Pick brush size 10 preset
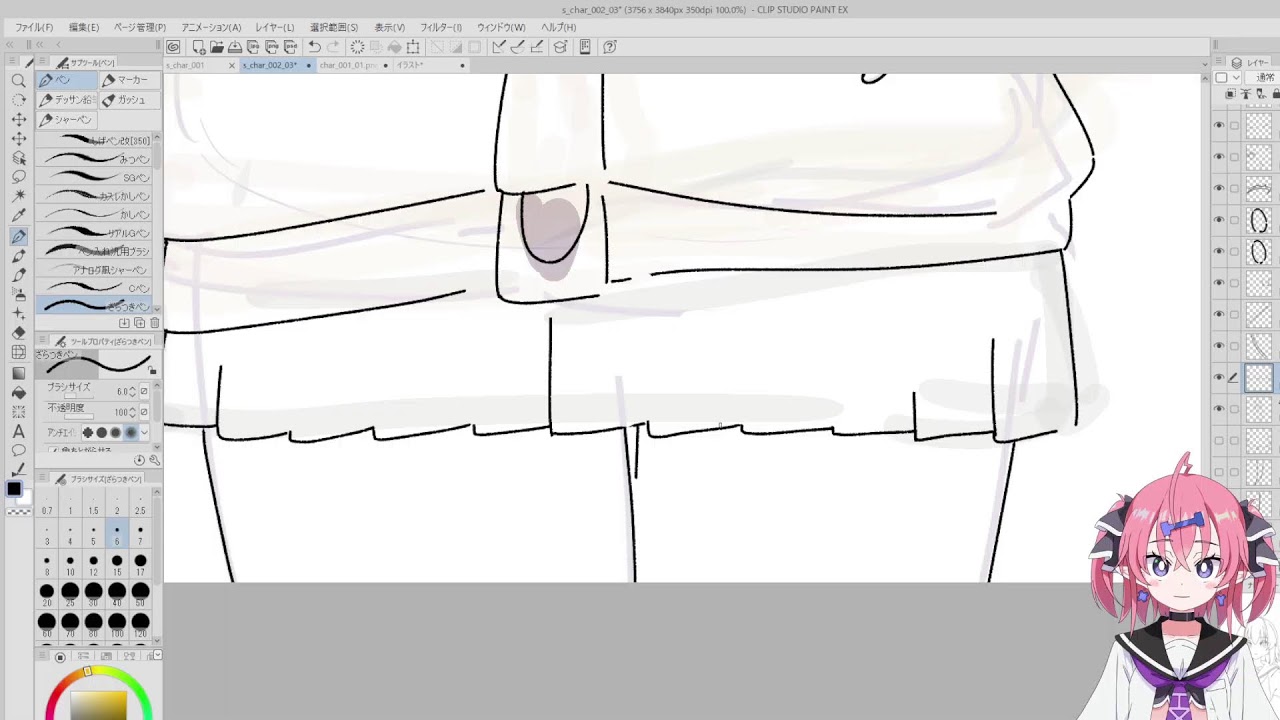1280x720 pixels. click(x=70, y=564)
